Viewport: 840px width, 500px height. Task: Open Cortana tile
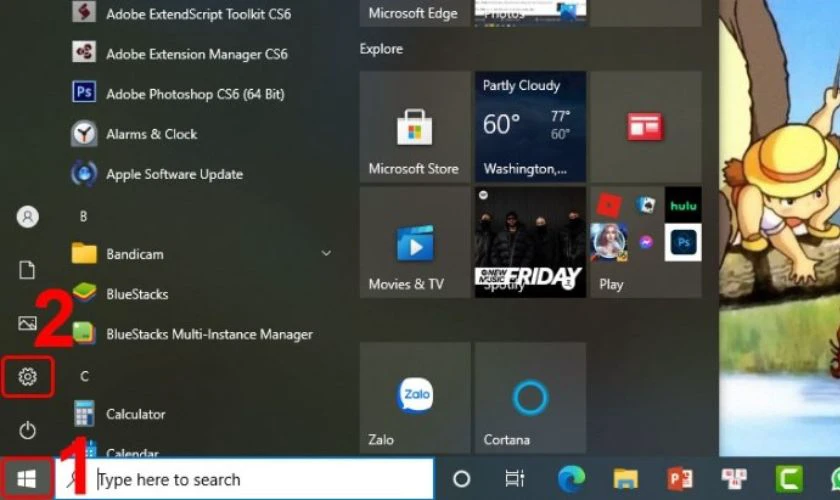tap(530, 398)
